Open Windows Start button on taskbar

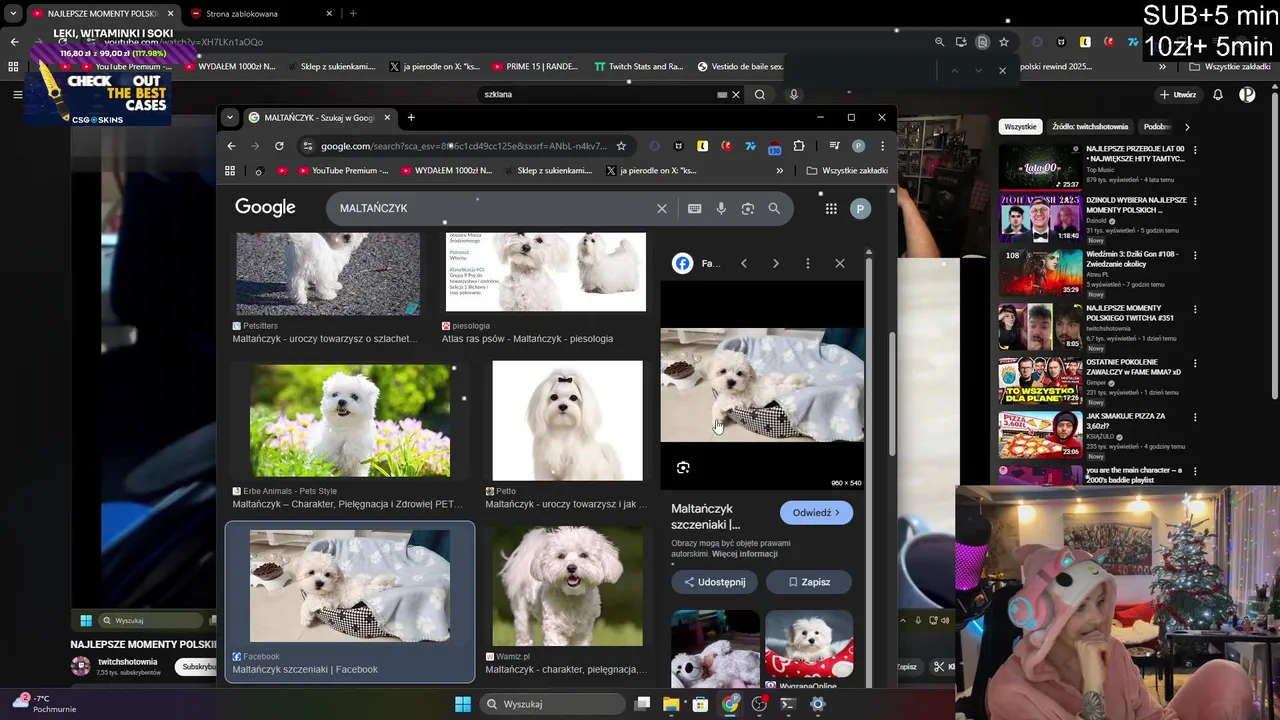tap(463, 704)
